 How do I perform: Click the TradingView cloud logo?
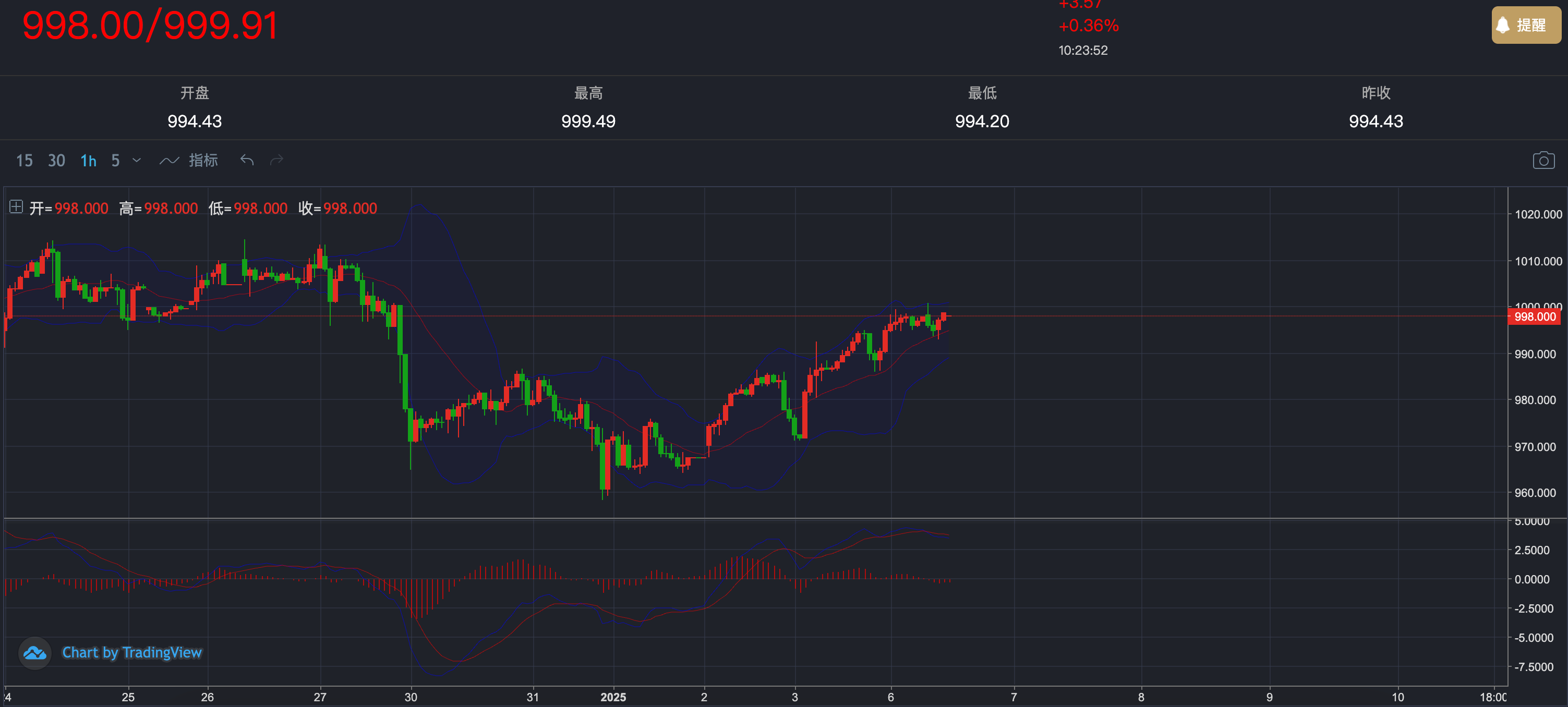(x=35, y=653)
